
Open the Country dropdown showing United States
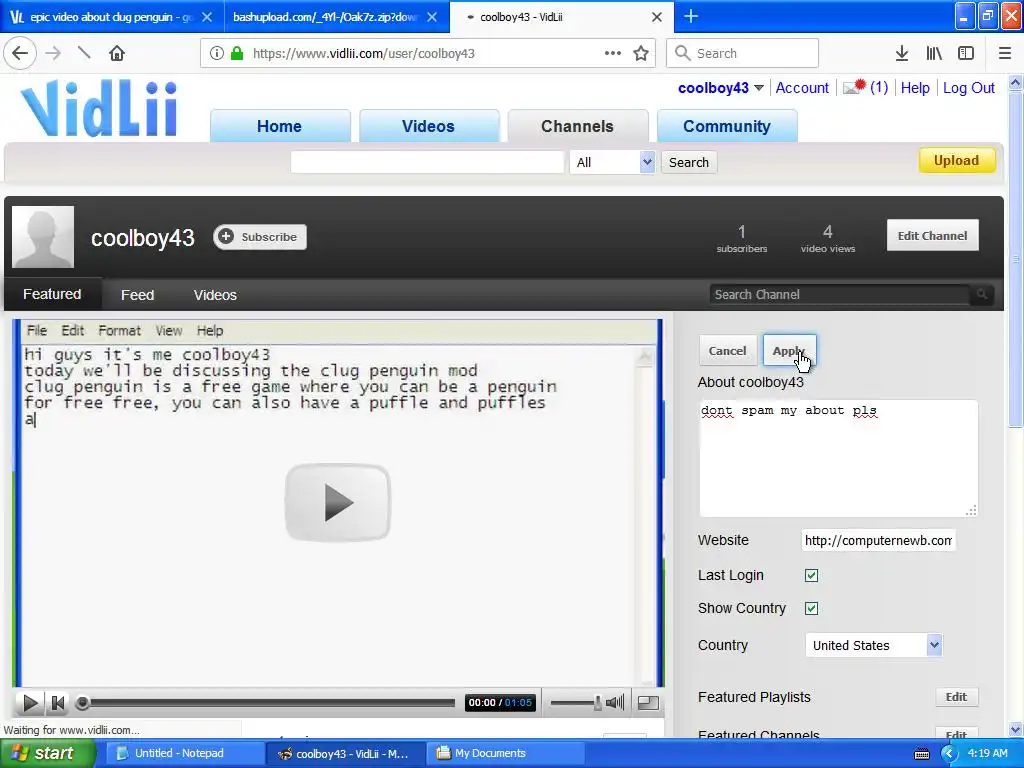873,645
